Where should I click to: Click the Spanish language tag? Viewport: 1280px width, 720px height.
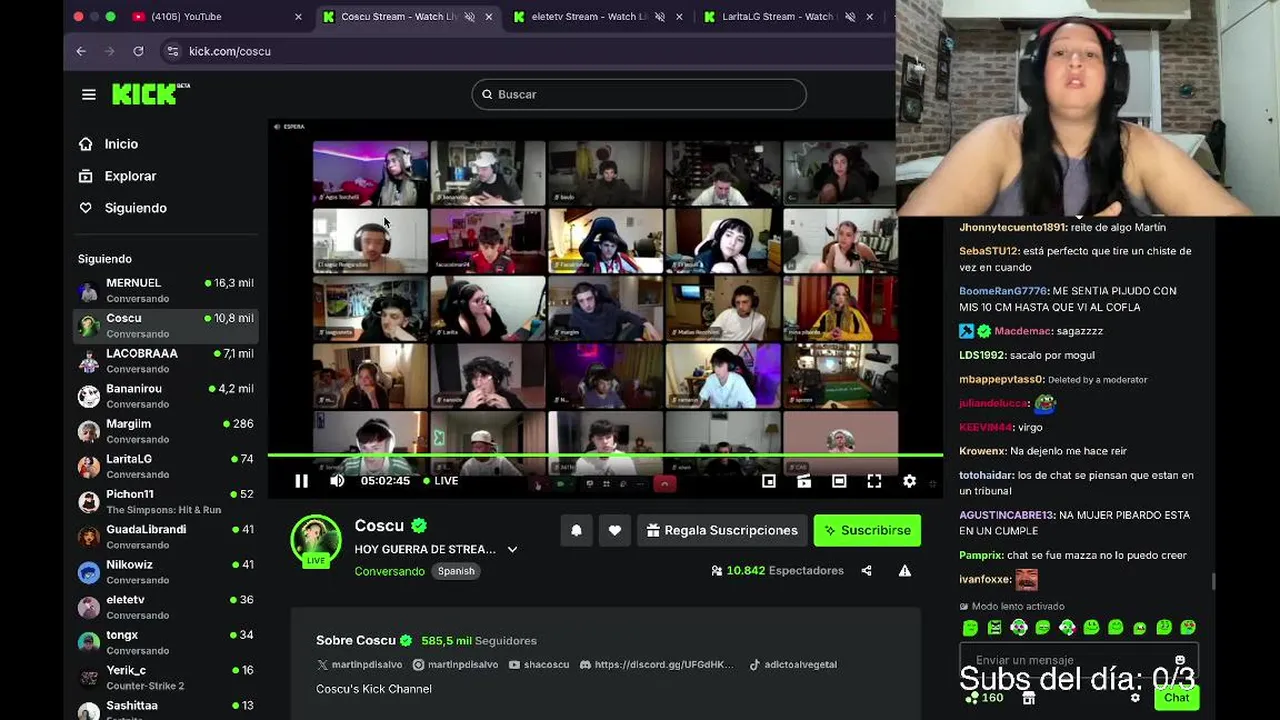pyautogui.click(x=456, y=571)
